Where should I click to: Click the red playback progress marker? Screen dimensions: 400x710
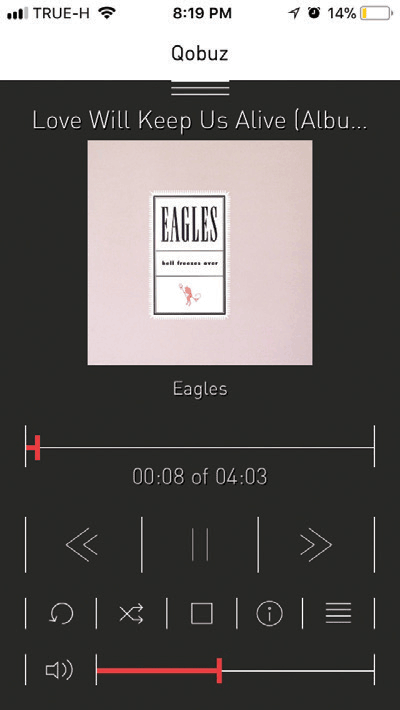pyautogui.click(x=37, y=447)
